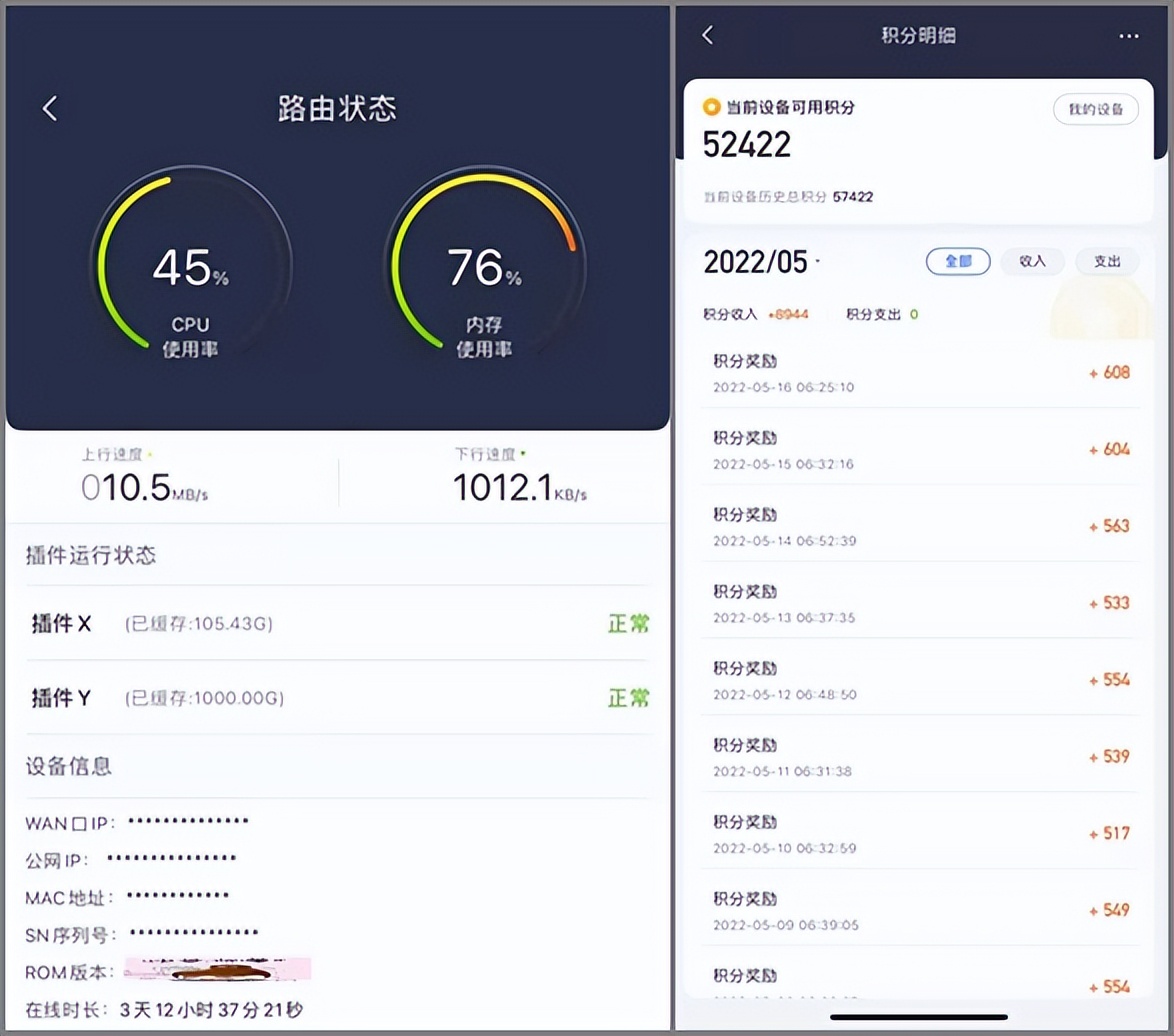Select the 全部 filter pill
The image size is (1174, 1036).
[x=957, y=261]
